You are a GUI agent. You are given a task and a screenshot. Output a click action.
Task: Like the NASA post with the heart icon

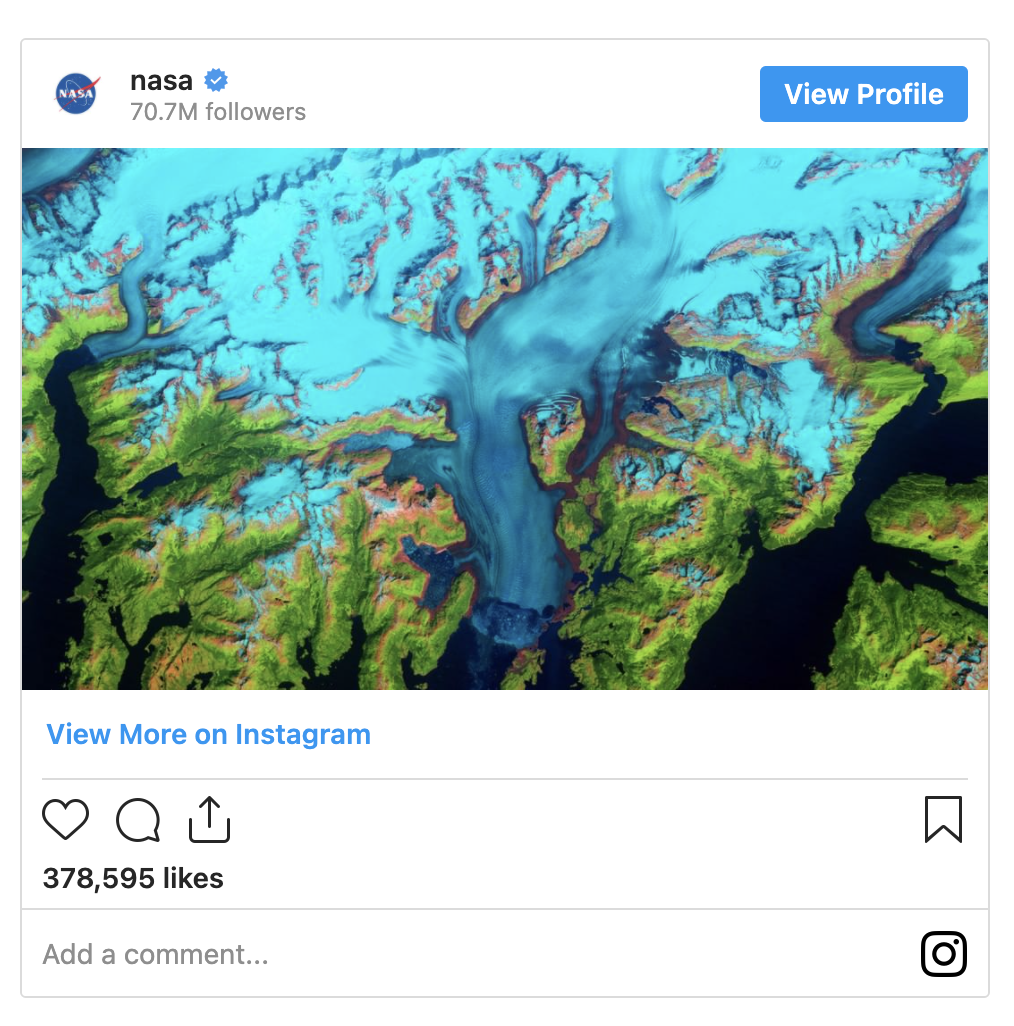[65, 819]
